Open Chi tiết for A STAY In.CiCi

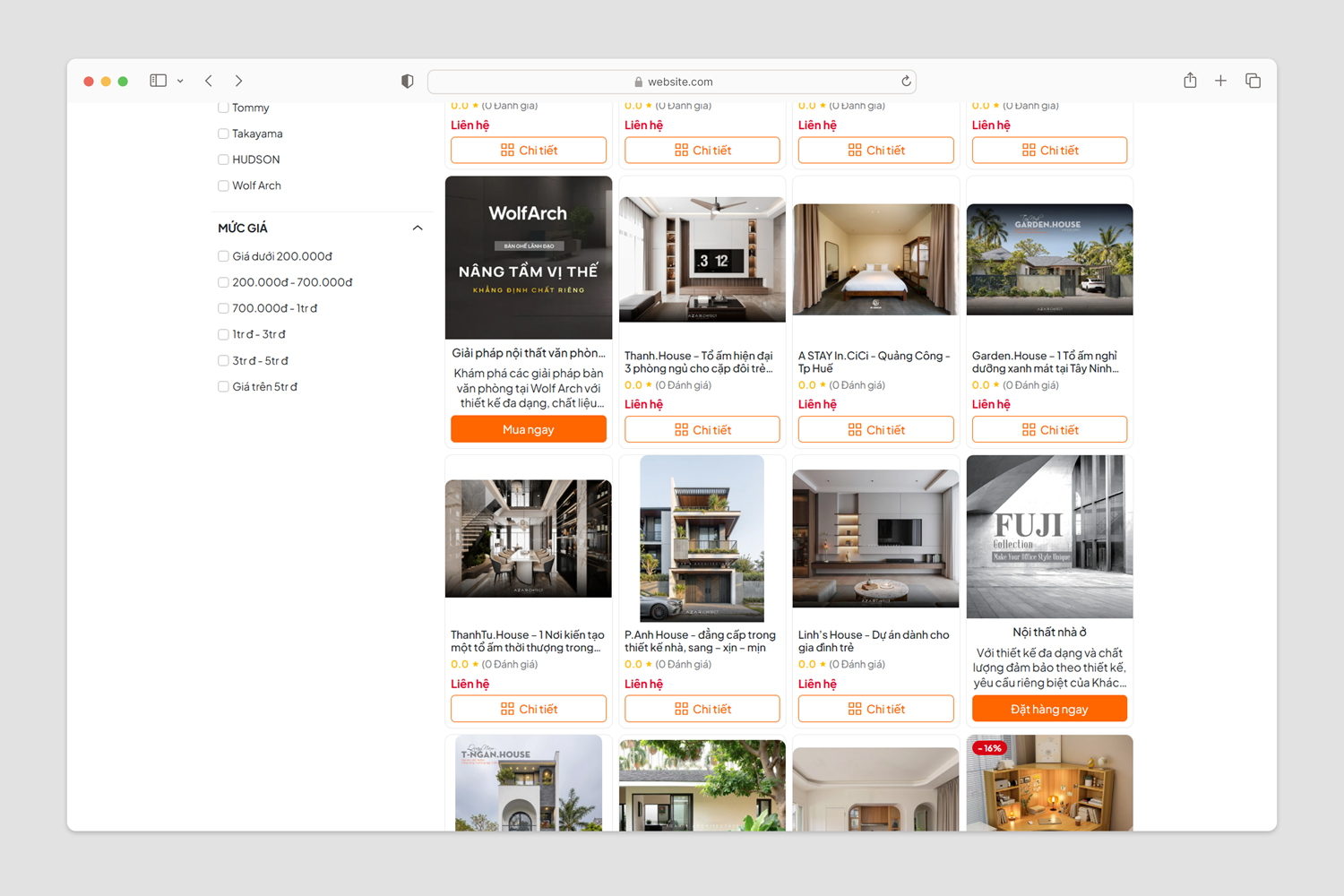(x=875, y=429)
